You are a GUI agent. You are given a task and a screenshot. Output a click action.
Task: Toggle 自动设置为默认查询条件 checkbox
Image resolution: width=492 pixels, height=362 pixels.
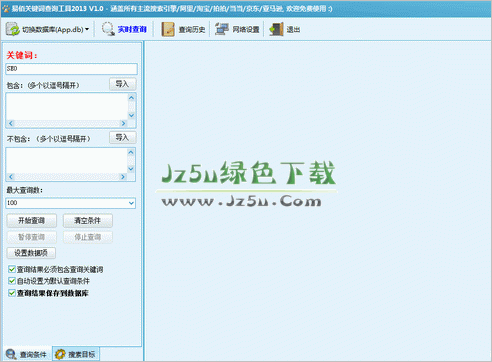tap(12, 281)
